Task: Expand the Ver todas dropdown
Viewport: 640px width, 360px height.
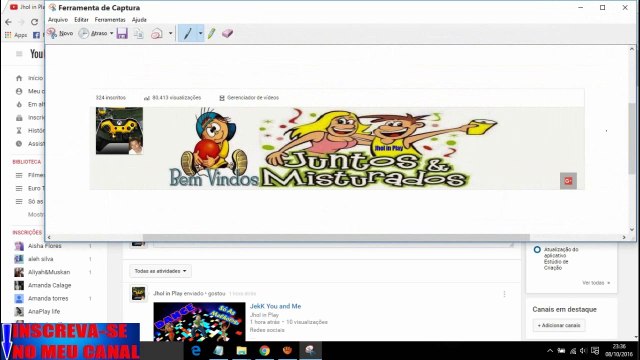Action: coord(596,283)
